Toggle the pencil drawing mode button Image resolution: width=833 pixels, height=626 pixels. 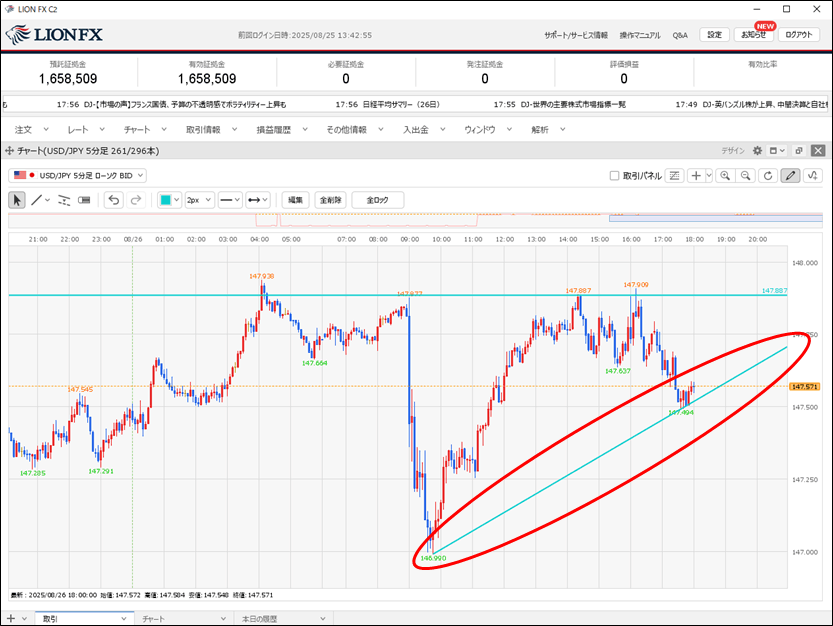790,176
